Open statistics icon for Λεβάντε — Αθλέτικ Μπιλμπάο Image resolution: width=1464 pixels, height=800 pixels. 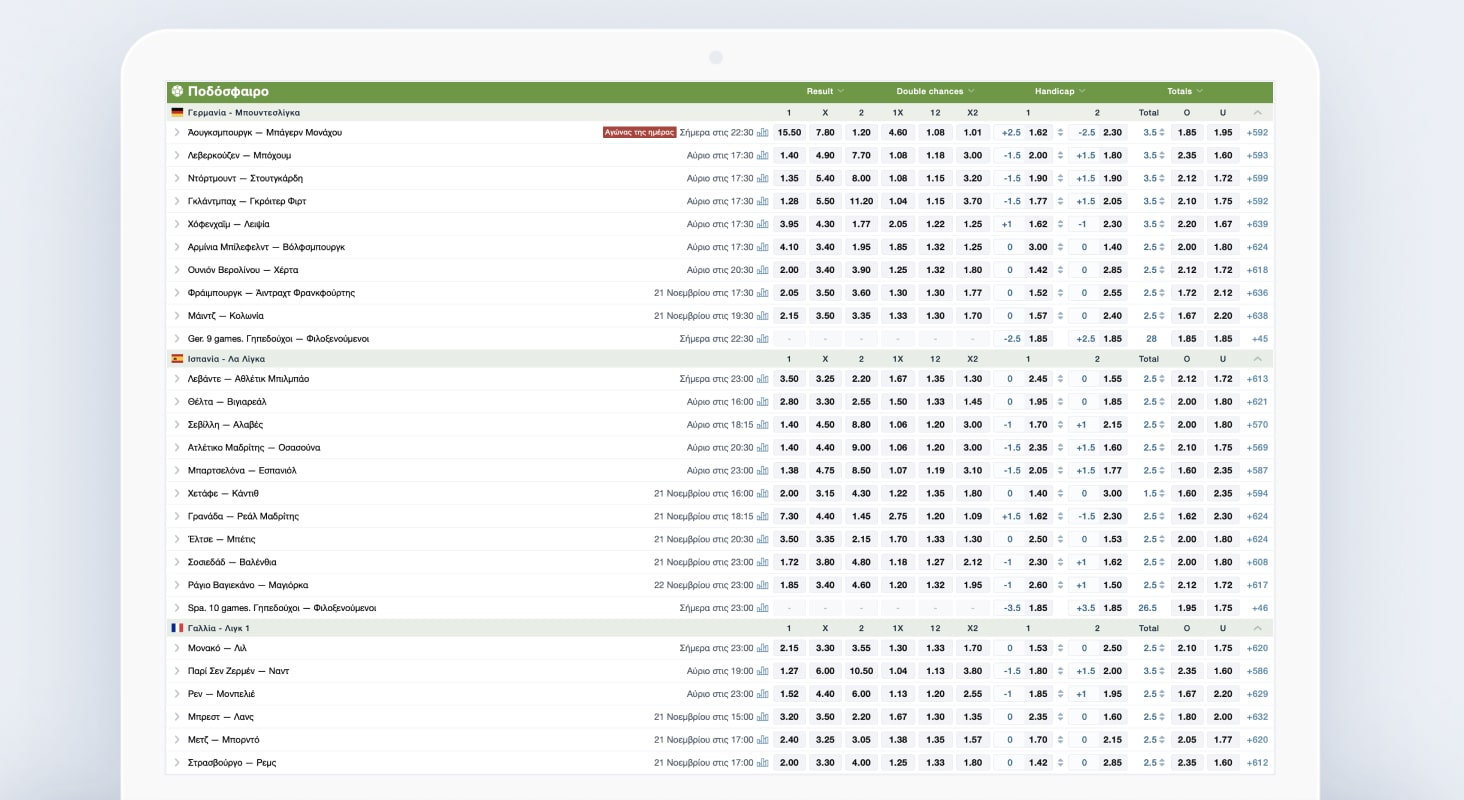(x=763, y=379)
